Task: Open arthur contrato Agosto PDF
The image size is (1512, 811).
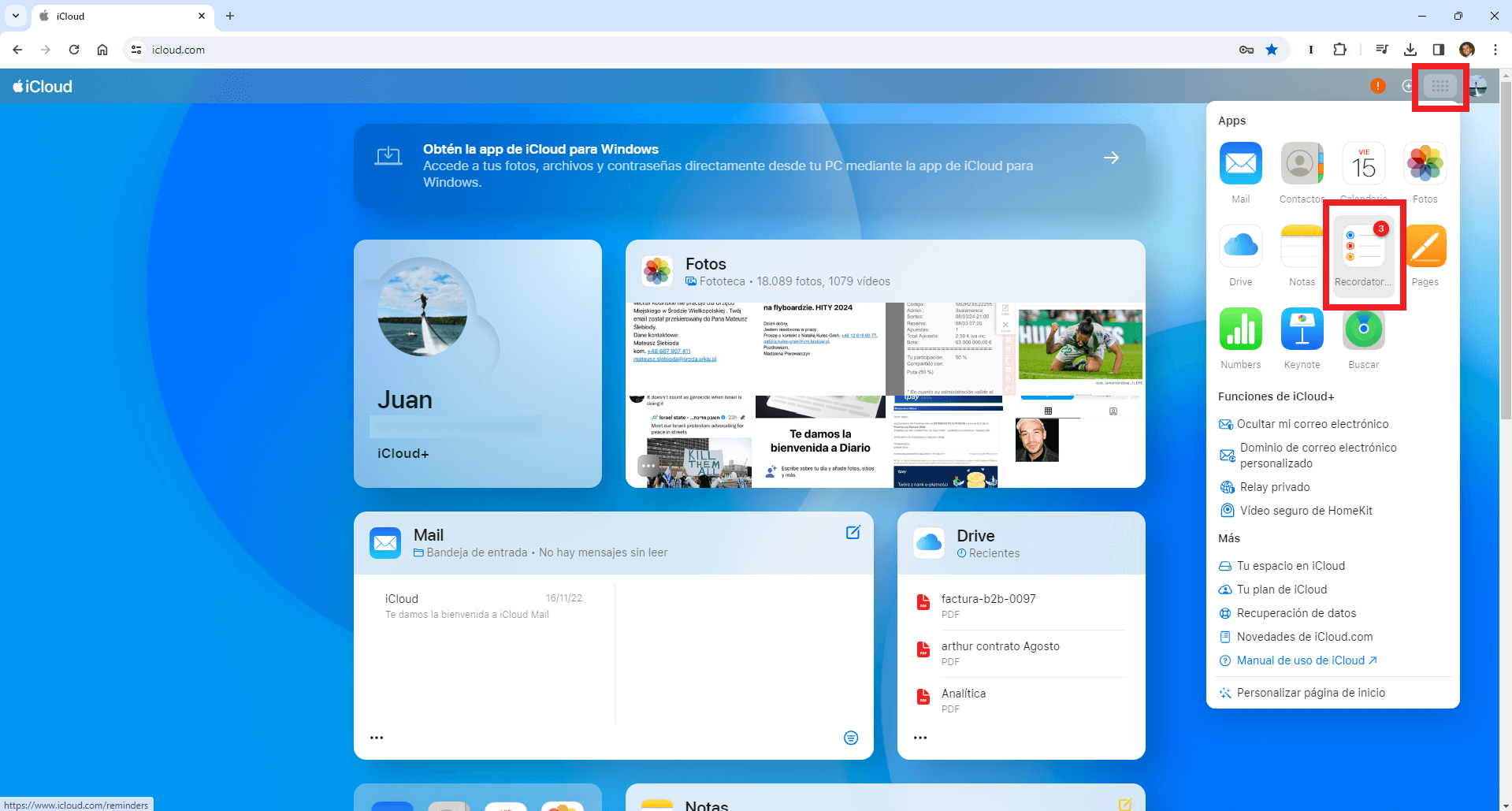Action: 1021,653
